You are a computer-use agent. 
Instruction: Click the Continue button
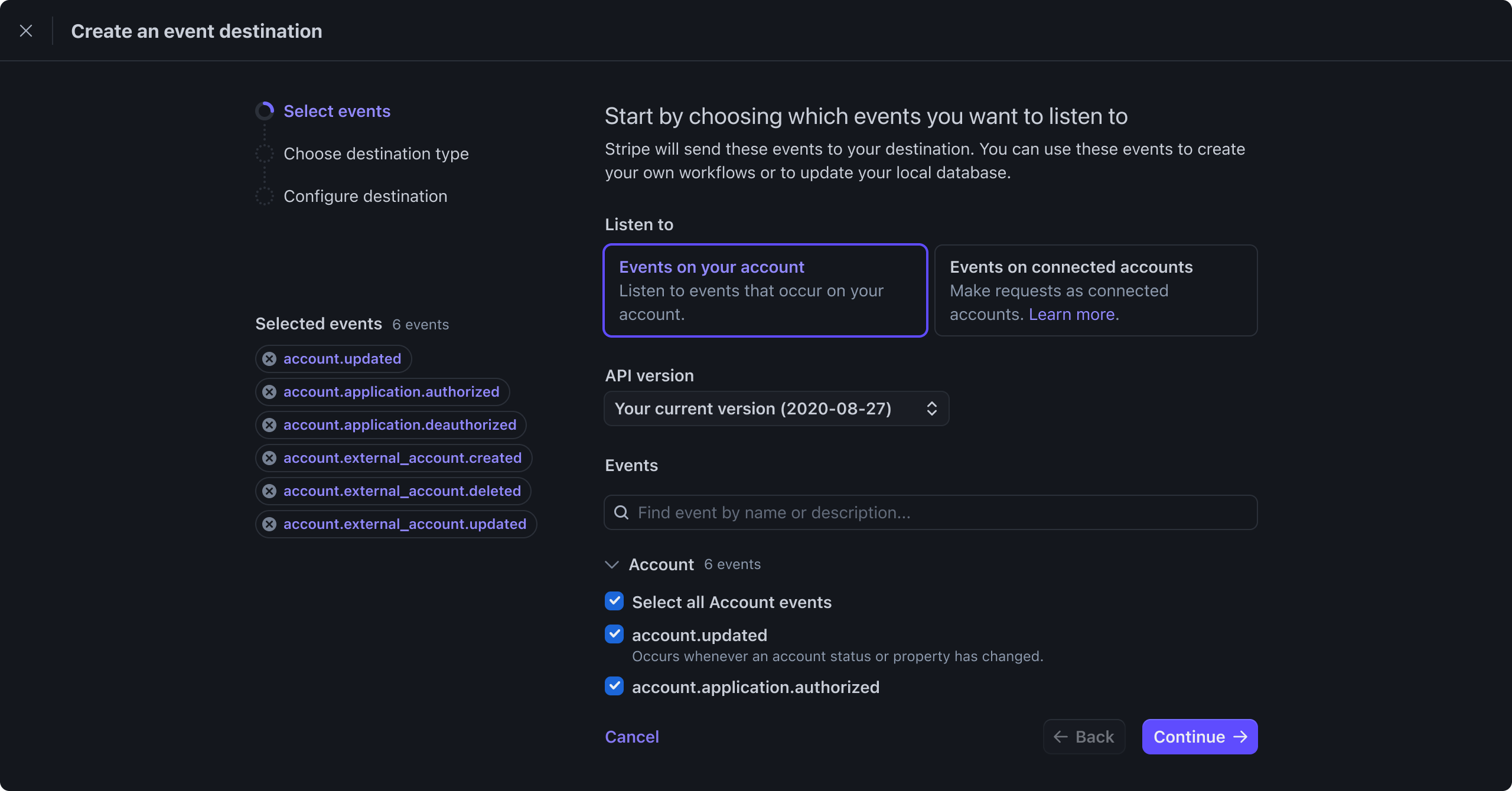pos(1200,737)
